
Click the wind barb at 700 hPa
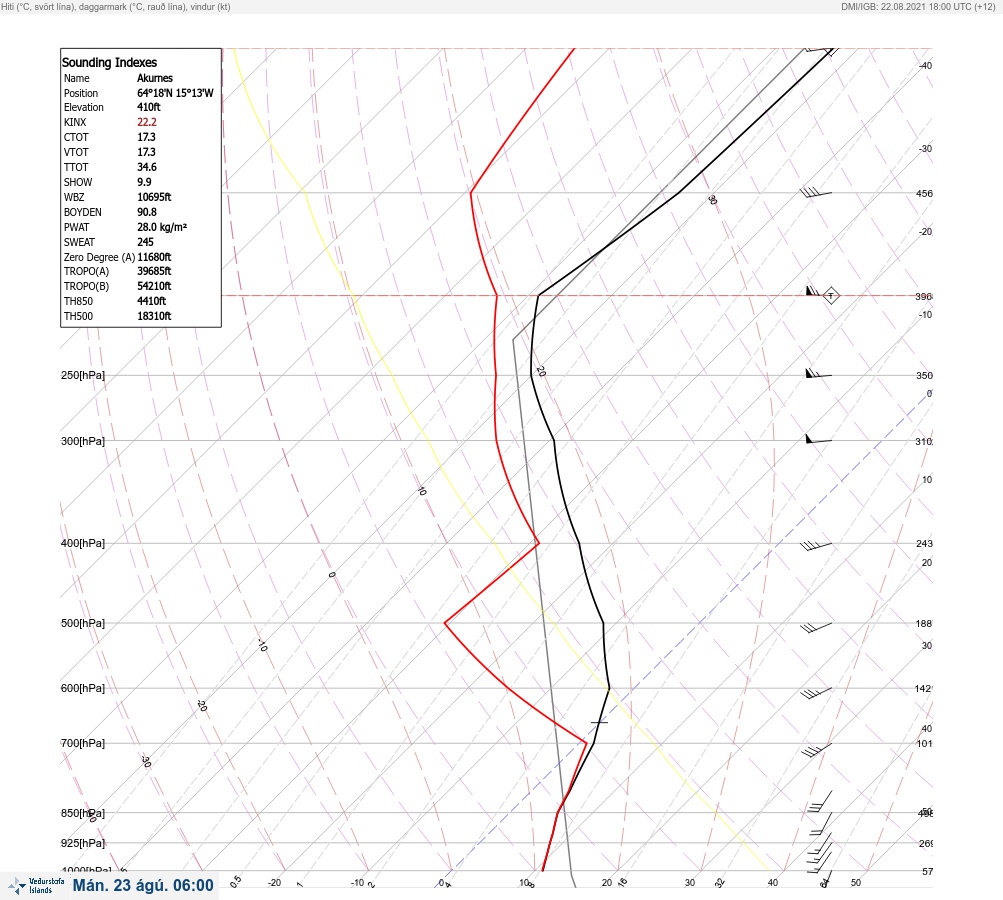pyautogui.click(x=817, y=750)
